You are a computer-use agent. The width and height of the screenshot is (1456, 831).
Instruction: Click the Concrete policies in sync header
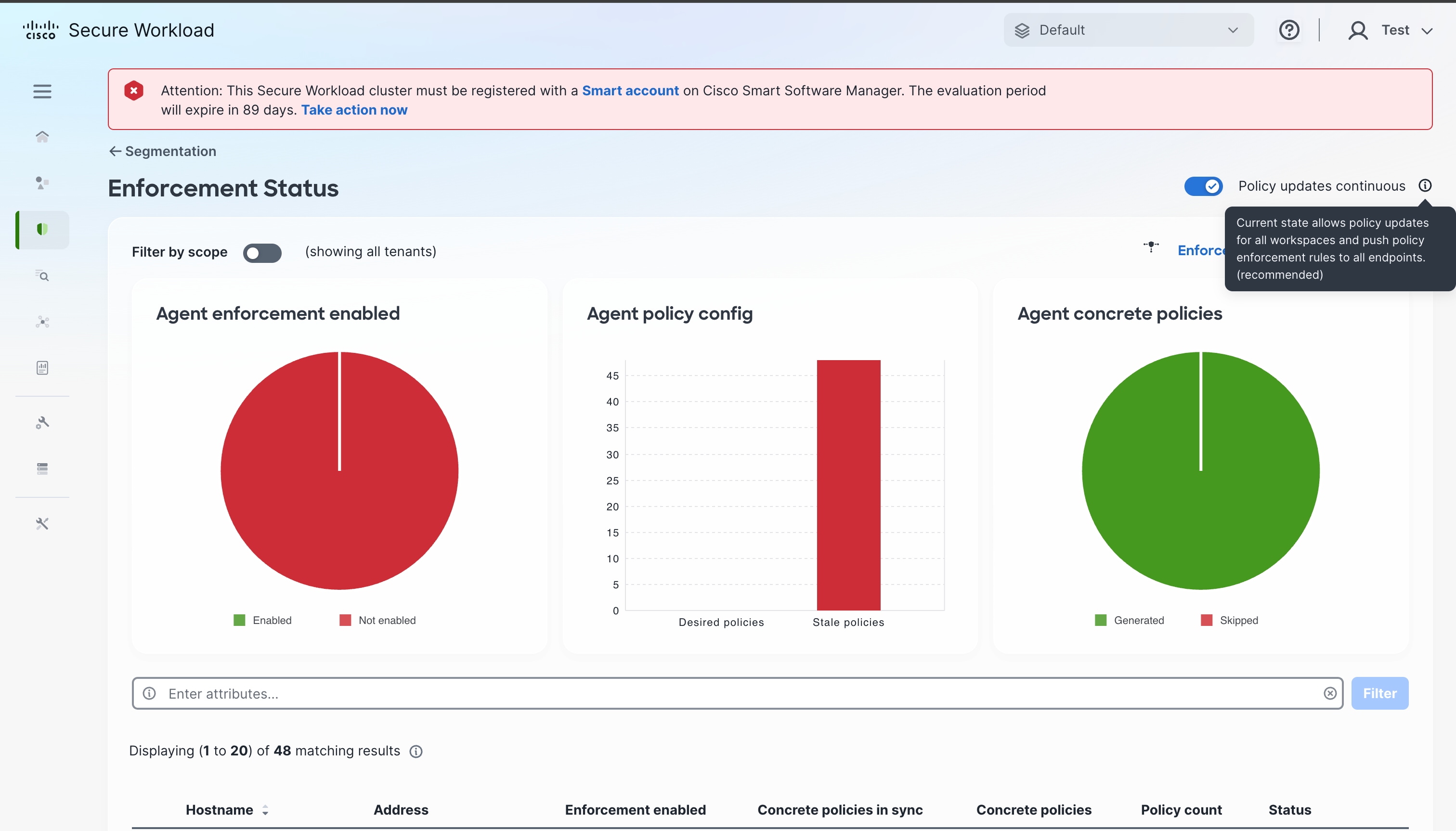point(840,809)
